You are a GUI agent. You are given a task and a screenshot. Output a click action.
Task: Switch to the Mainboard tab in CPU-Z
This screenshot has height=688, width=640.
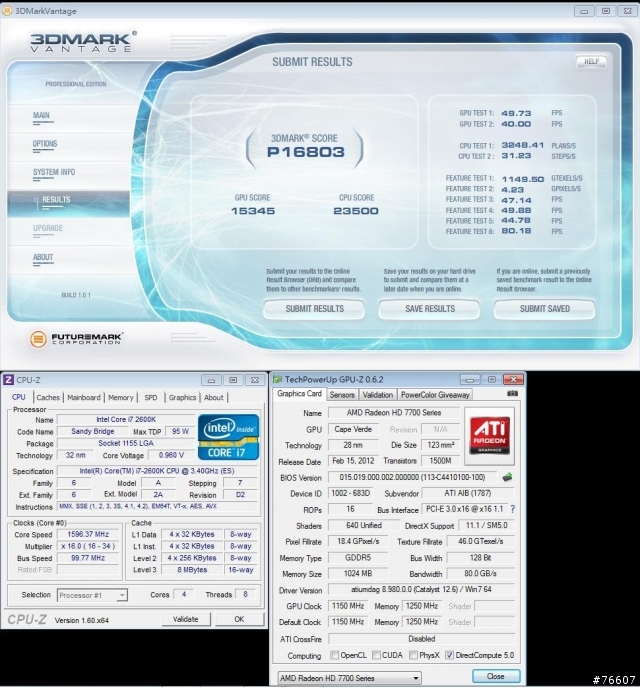(84, 398)
